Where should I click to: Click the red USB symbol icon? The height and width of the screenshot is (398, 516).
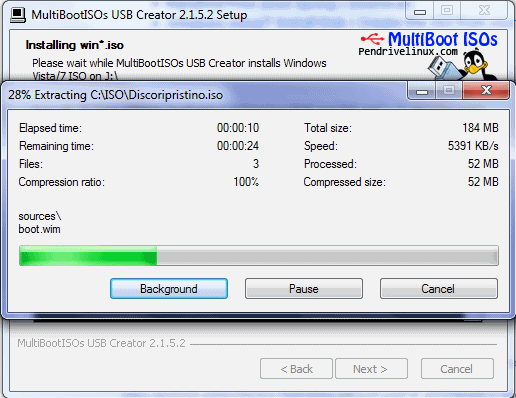(372, 39)
